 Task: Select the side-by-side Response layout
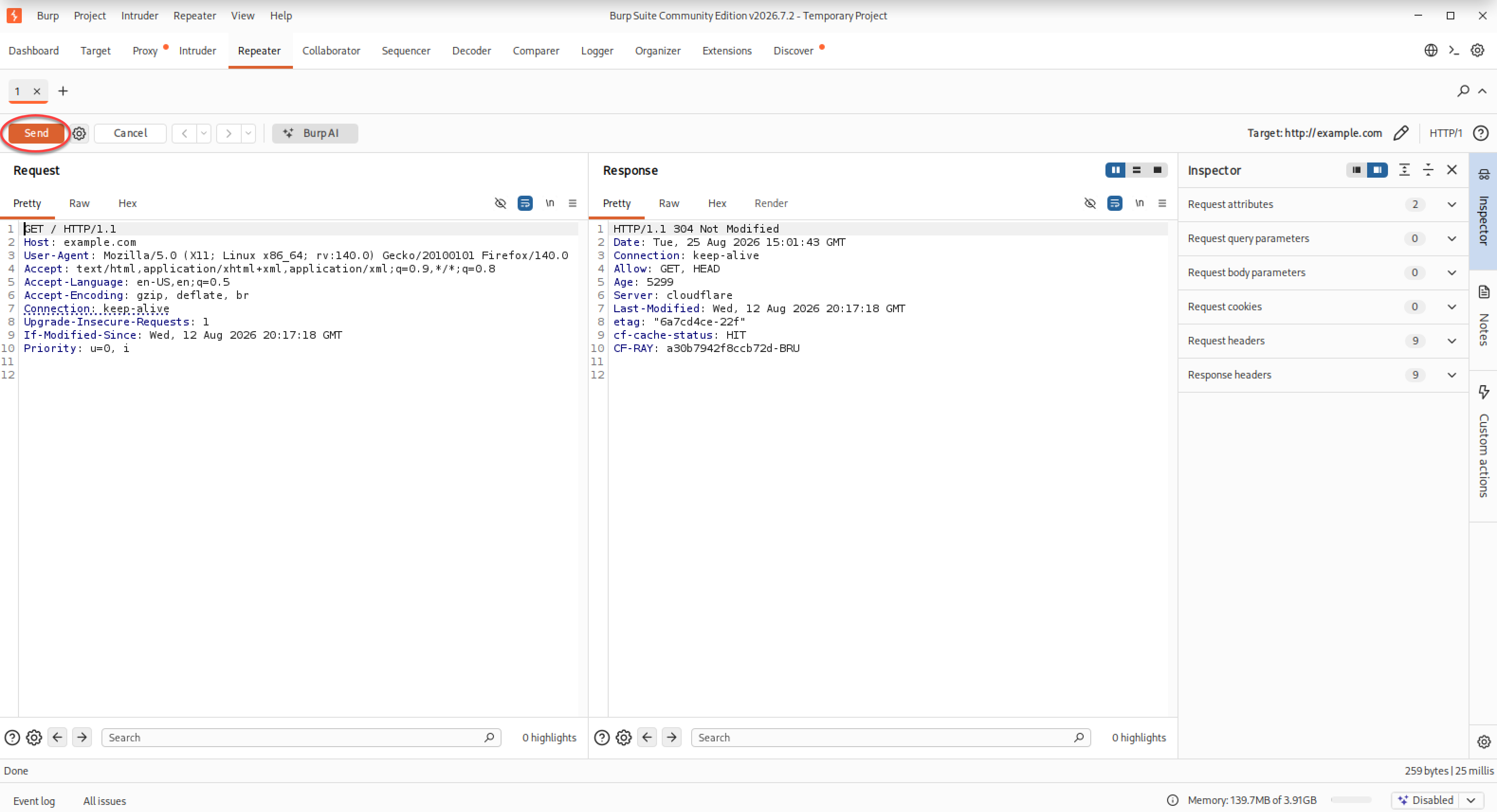pos(1115,170)
